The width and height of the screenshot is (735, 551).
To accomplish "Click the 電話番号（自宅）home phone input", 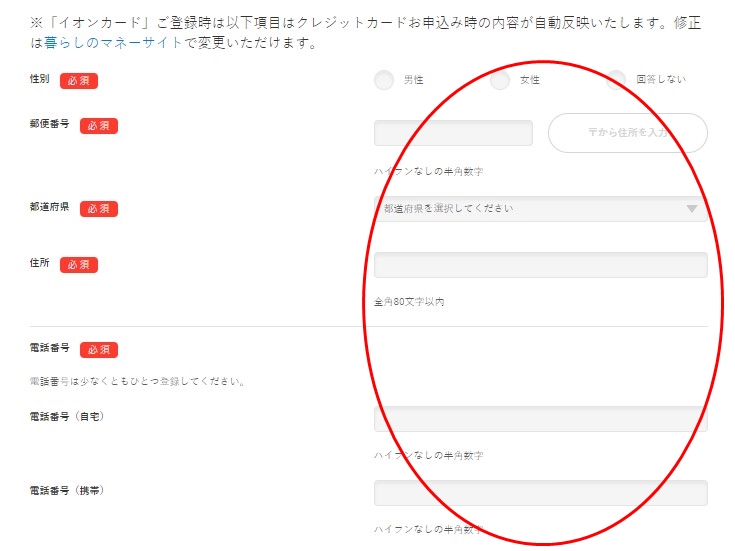I will pyautogui.click(x=540, y=419).
